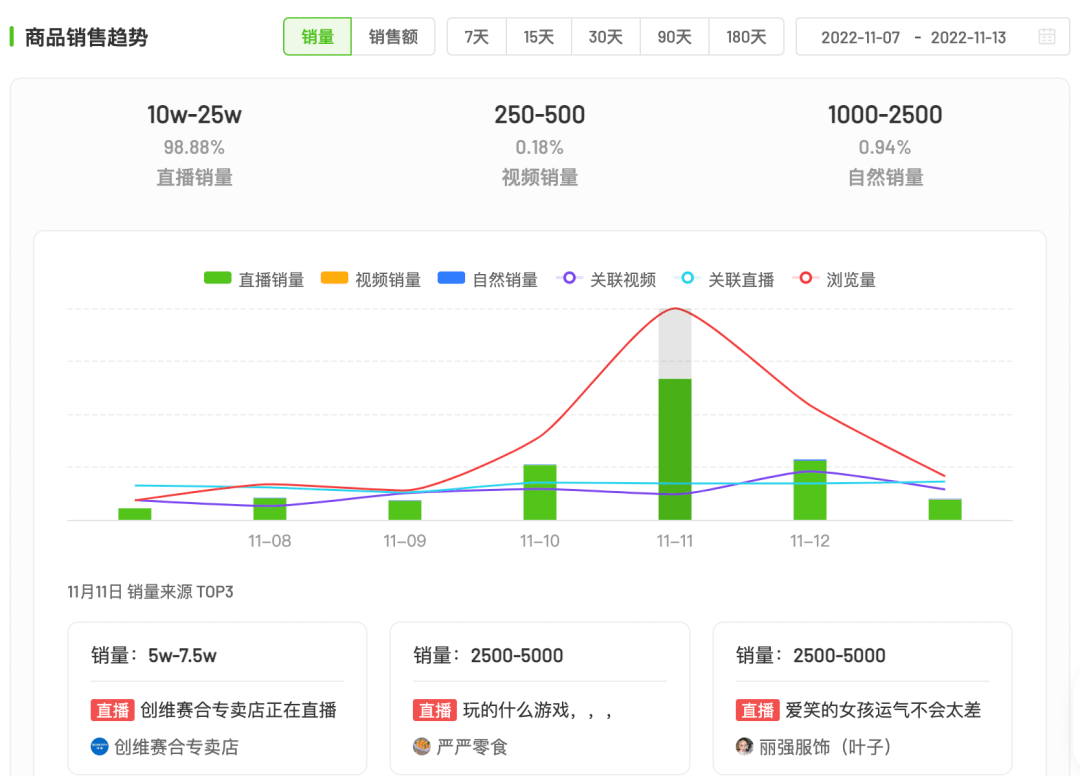Screen dimensions: 1080x776
Task: Toggle 关联直播 legend line
Action: pos(724,280)
